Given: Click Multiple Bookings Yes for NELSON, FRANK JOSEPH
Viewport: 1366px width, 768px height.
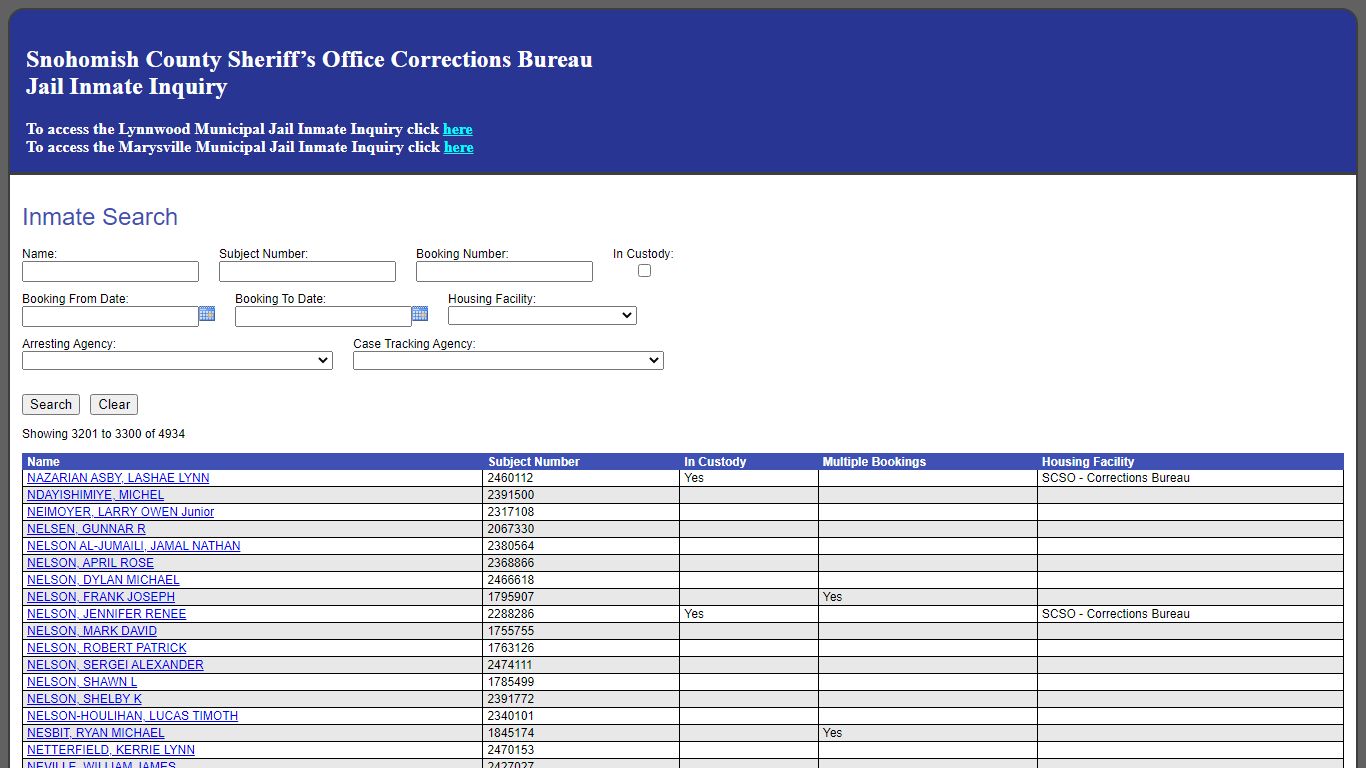Looking at the screenshot, I should [x=832, y=597].
